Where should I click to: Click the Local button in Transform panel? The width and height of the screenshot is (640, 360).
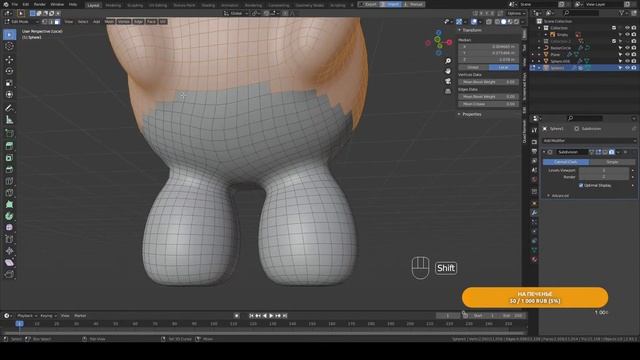pyautogui.click(x=504, y=67)
